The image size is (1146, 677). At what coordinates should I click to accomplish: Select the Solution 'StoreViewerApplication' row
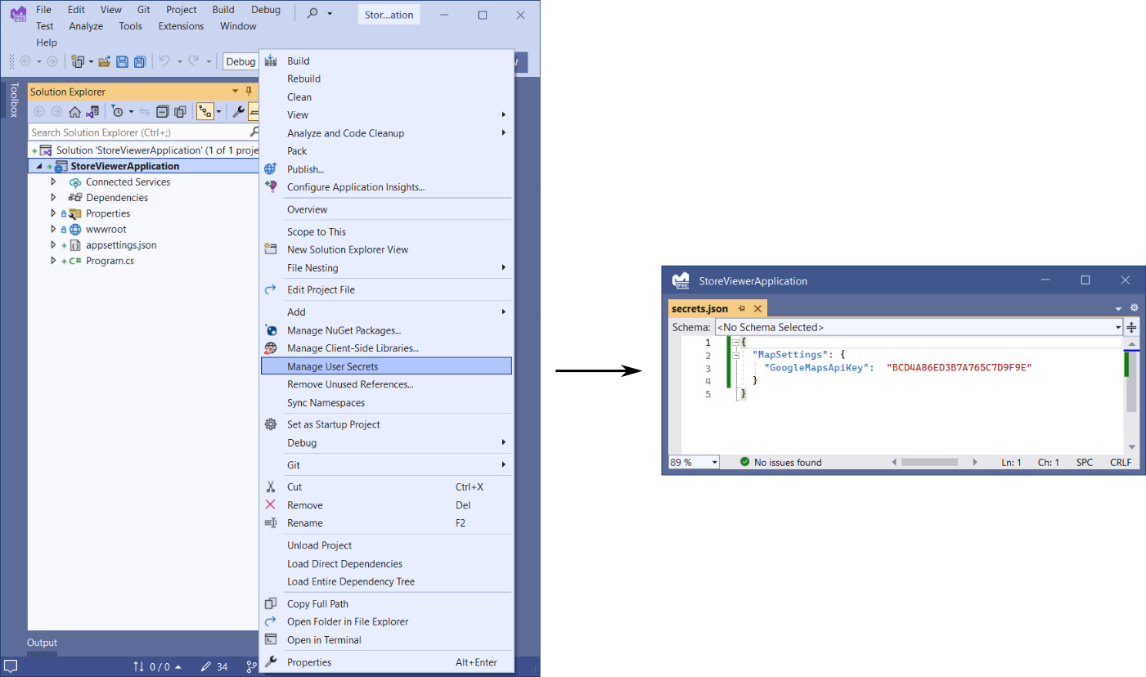[x=145, y=150]
